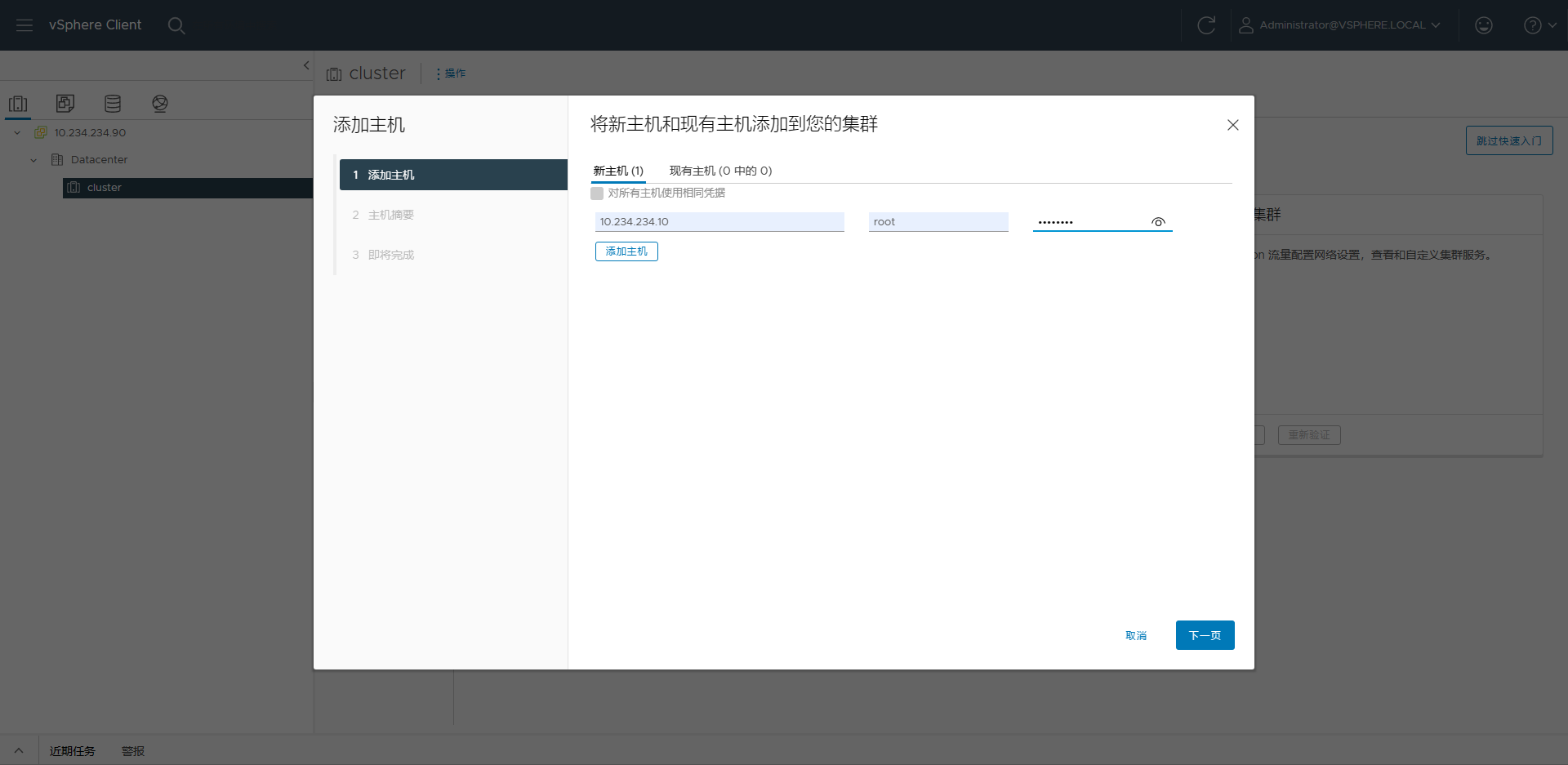Screen dimensions: 1568x765
Task: Click the 下一页 next button
Action: 1205,635
